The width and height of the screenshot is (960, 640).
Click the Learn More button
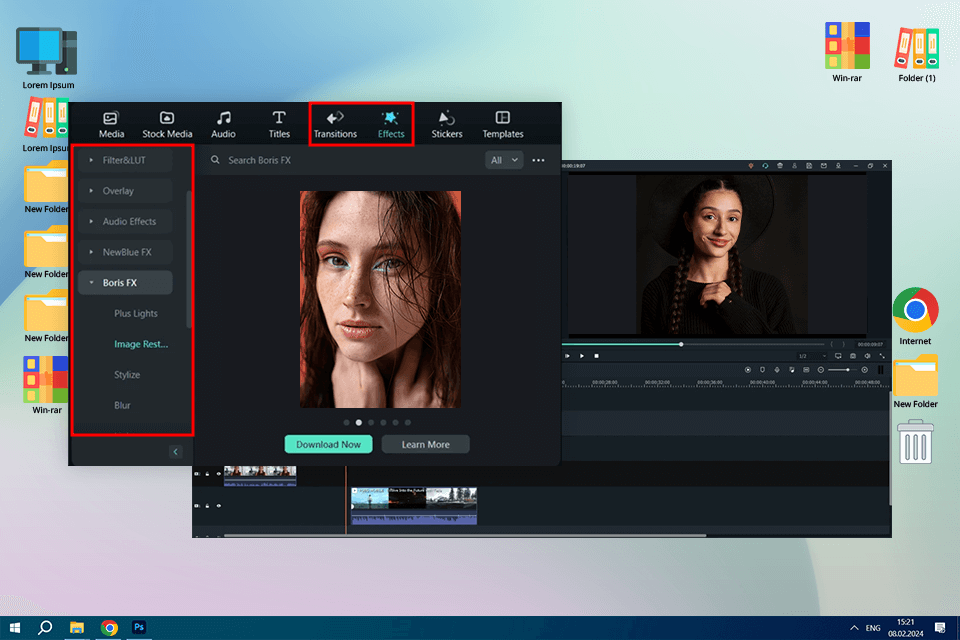tap(426, 444)
